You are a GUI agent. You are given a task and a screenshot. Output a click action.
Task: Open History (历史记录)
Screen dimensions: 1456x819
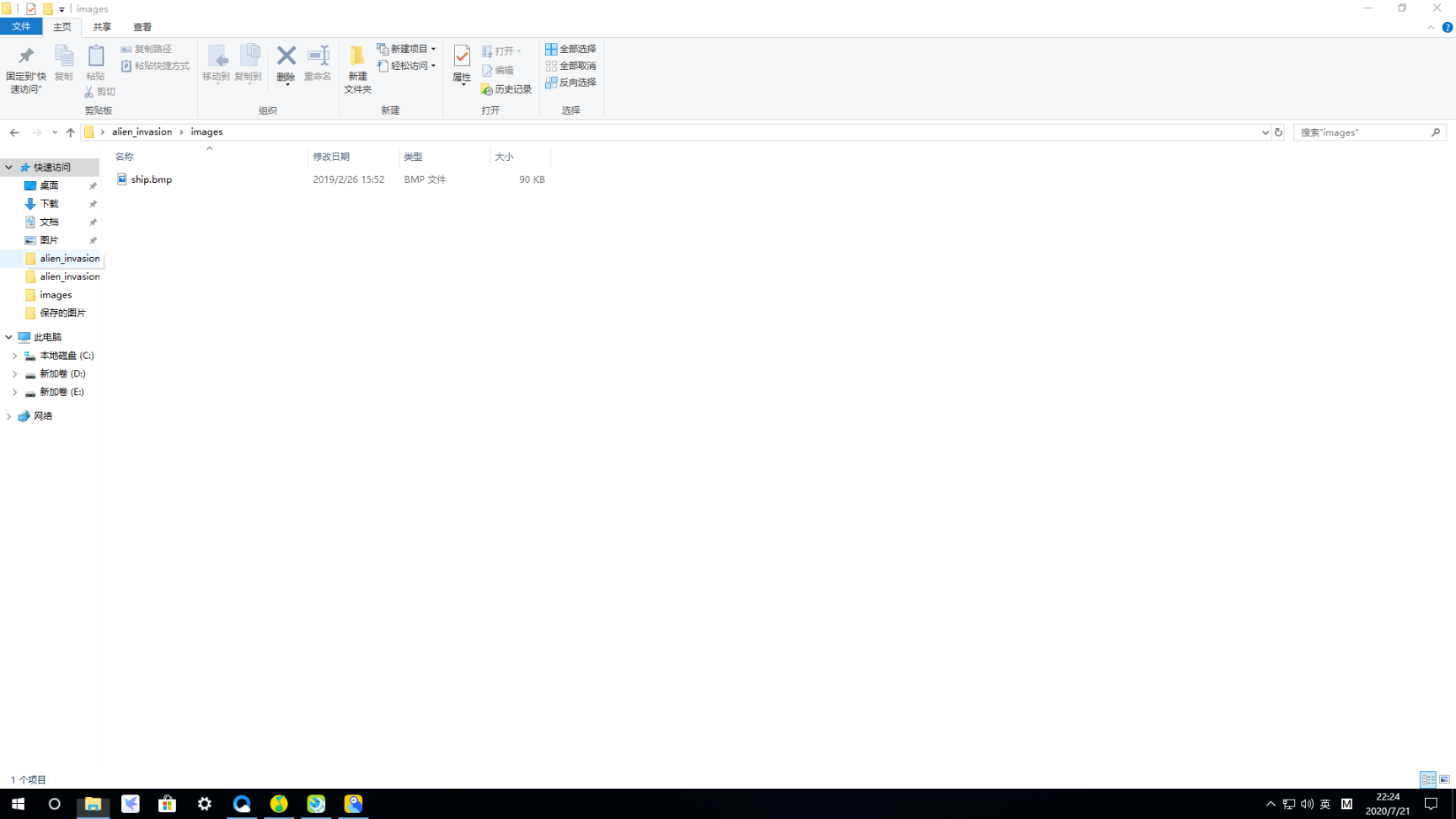(506, 89)
